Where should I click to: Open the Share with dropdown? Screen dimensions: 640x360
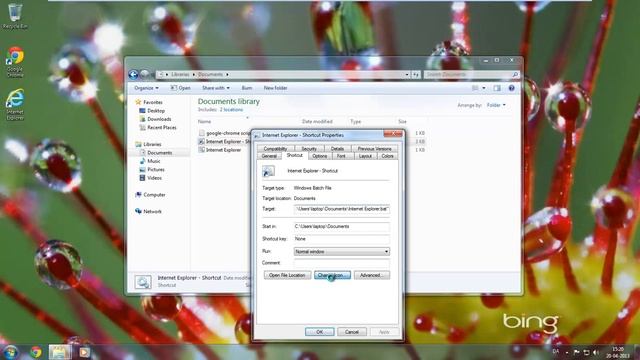tap(216, 88)
